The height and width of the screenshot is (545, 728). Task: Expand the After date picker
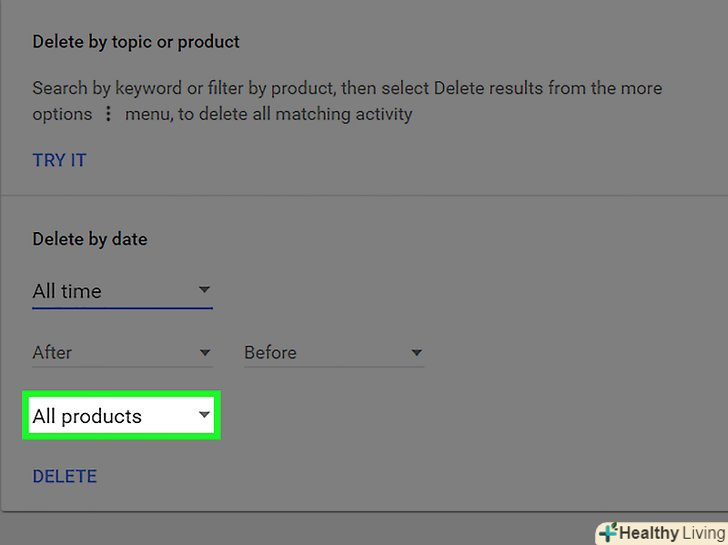121,353
